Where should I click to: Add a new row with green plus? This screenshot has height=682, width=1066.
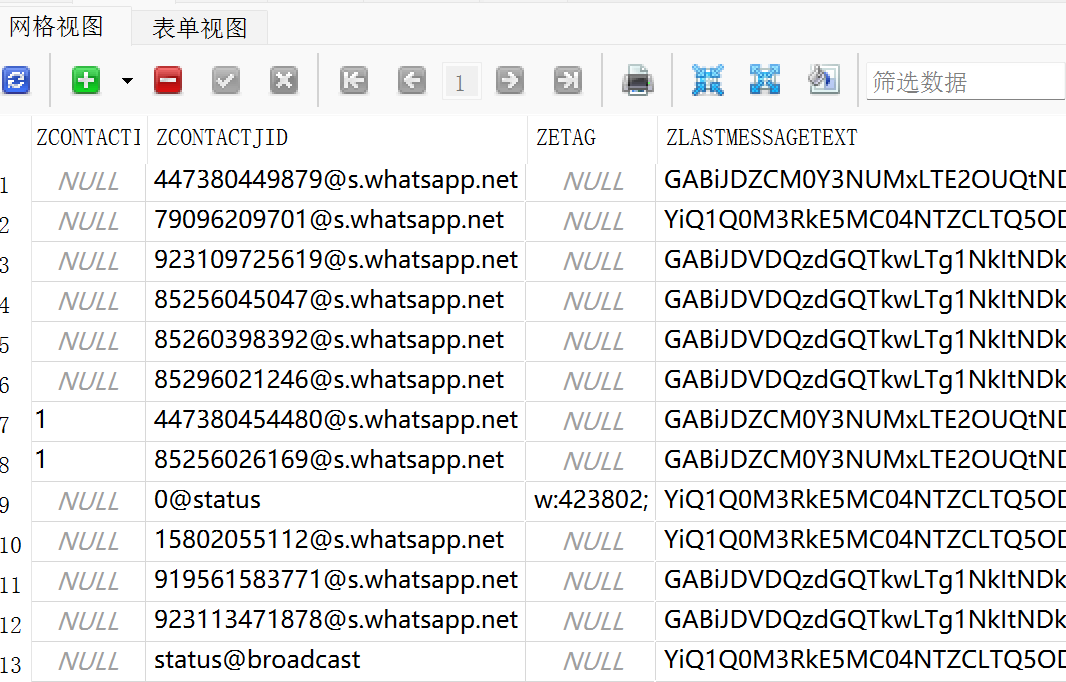pyautogui.click(x=86, y=81)
